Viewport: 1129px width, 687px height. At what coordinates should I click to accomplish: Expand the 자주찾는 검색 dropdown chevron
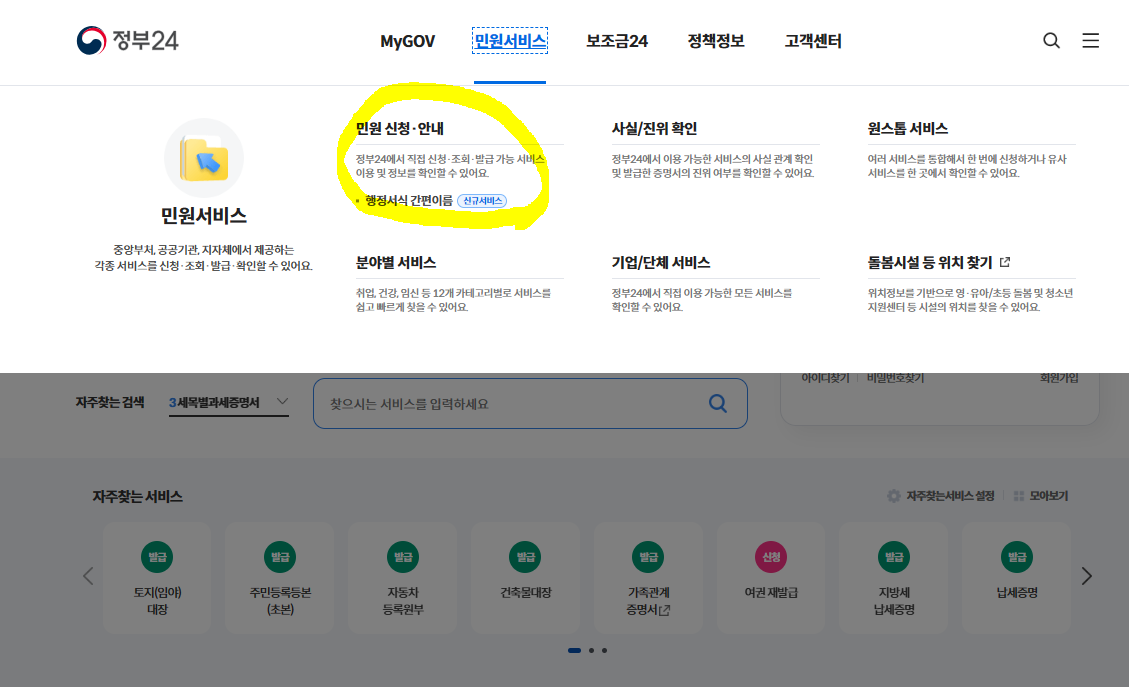point(282,402)
